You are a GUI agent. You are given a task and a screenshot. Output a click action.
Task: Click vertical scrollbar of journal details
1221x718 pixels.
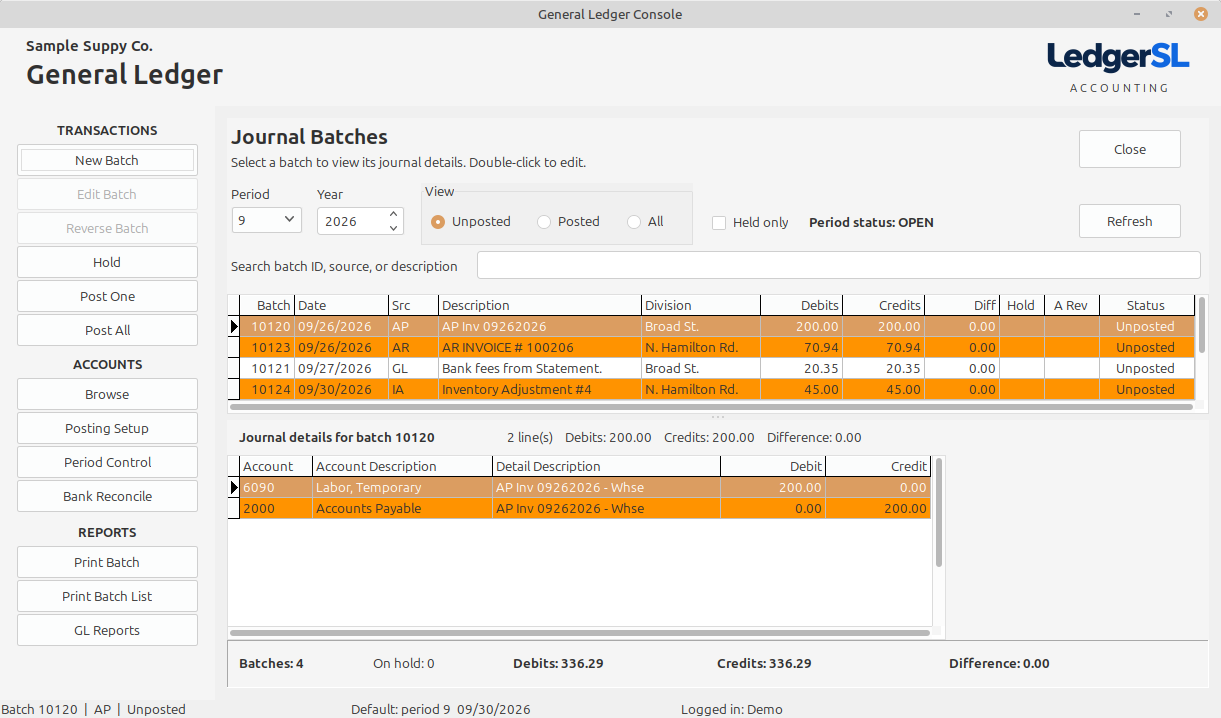939,512
